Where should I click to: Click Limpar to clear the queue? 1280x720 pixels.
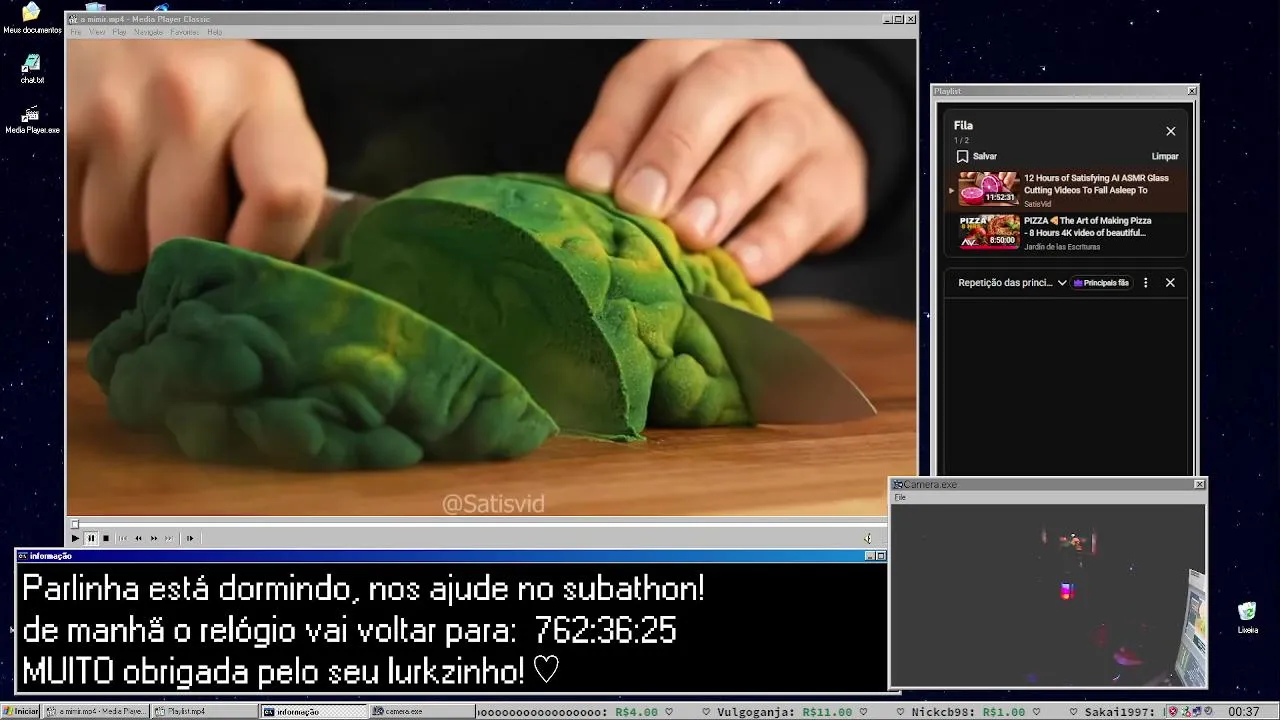1165,156
